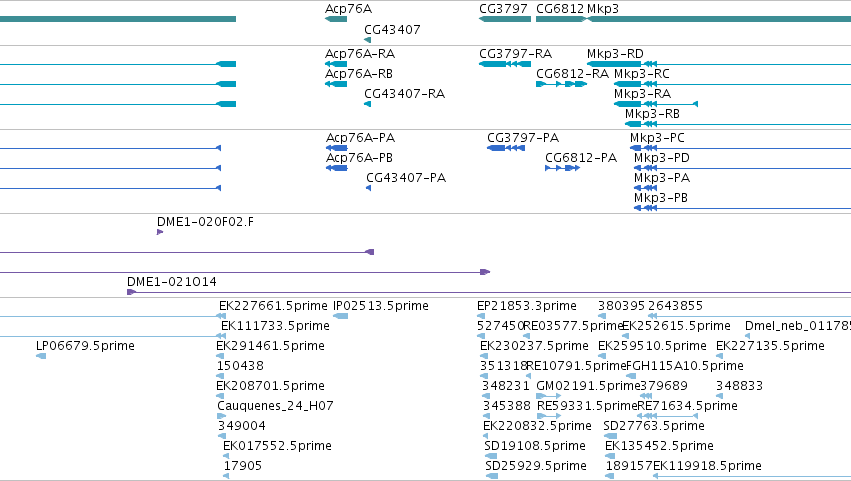Viewport: 851px width, 481px height.
Task: Click the Mkp3-PD label
Action: (x=662, y=158)
